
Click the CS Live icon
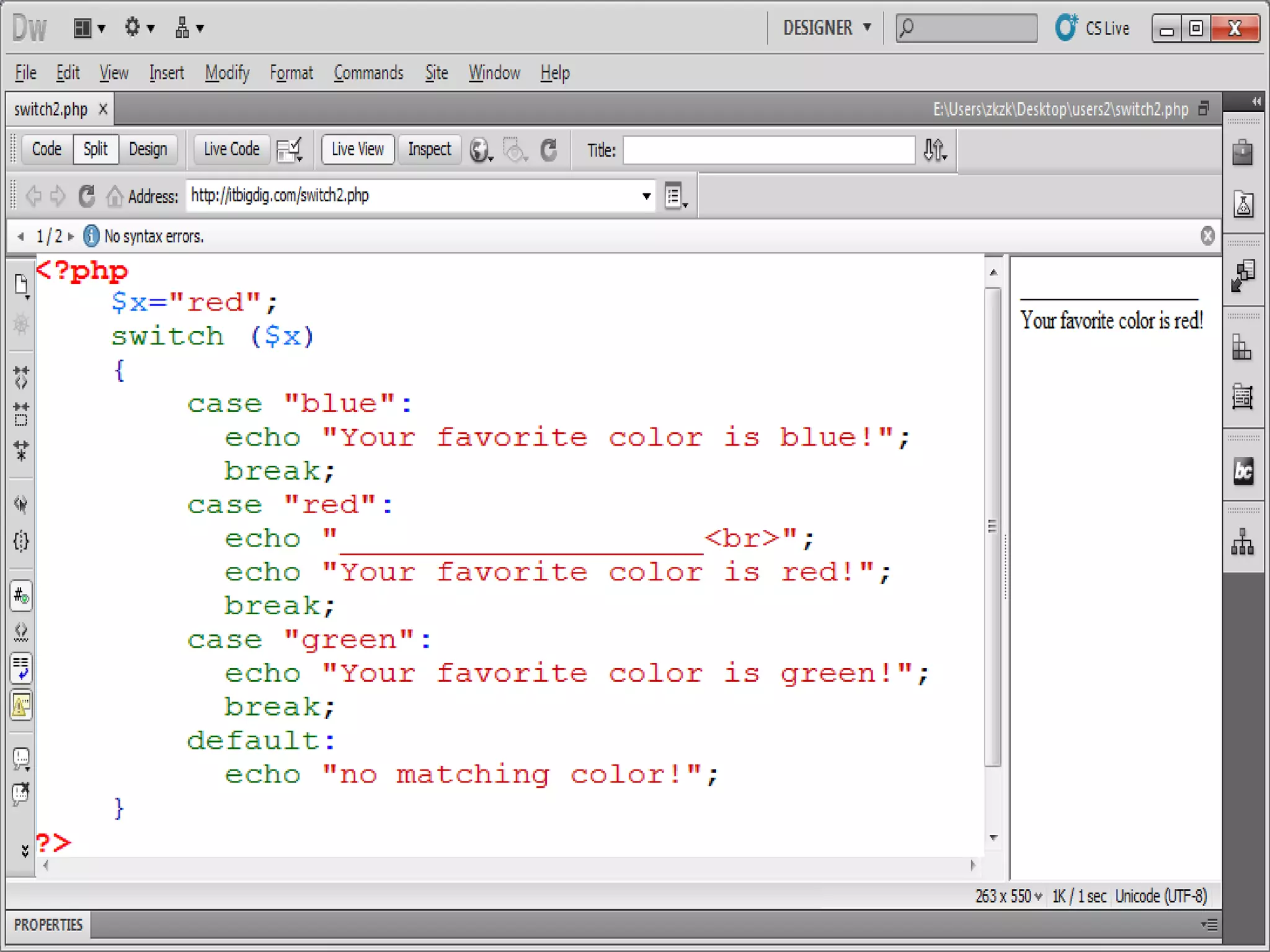1067,28
